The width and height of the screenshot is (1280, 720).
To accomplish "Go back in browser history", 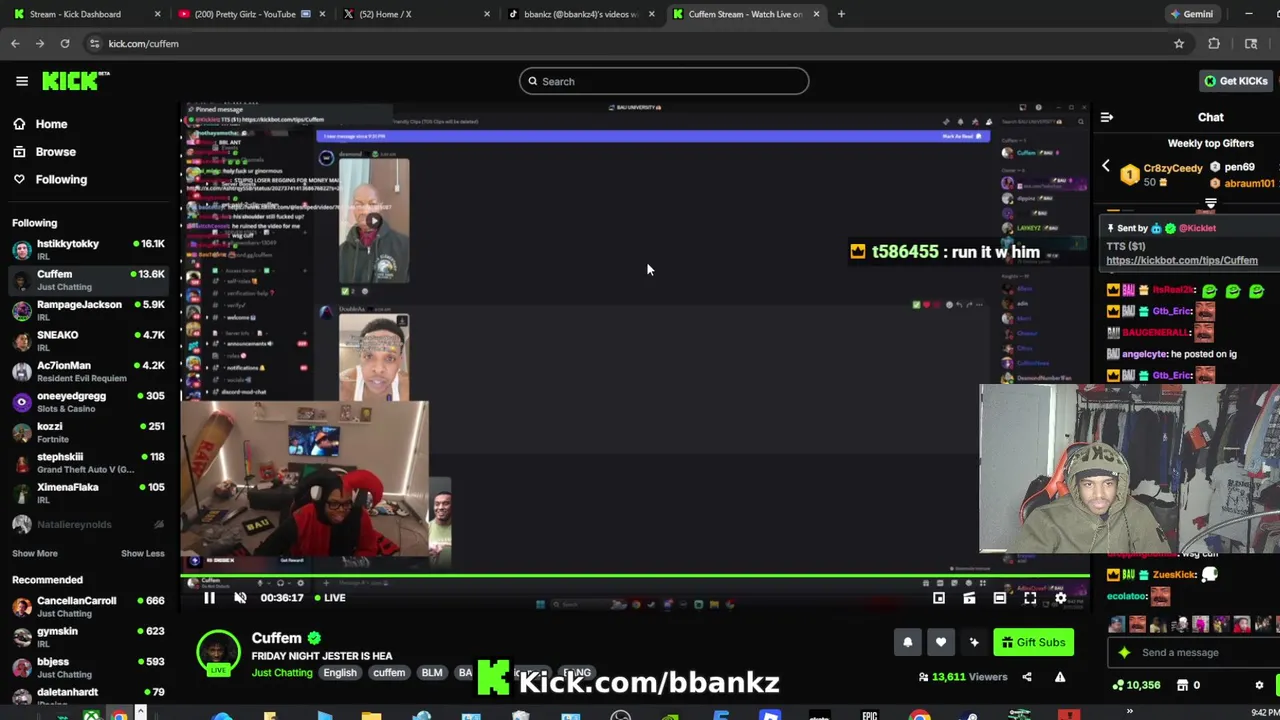I will coord(15,44).
